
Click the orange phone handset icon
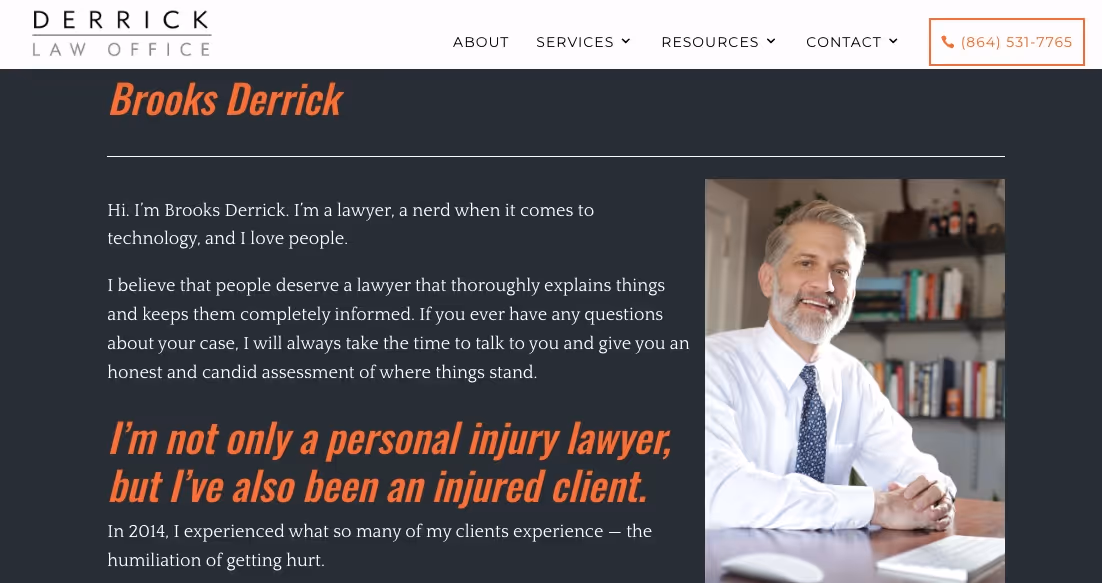point(947,42)
